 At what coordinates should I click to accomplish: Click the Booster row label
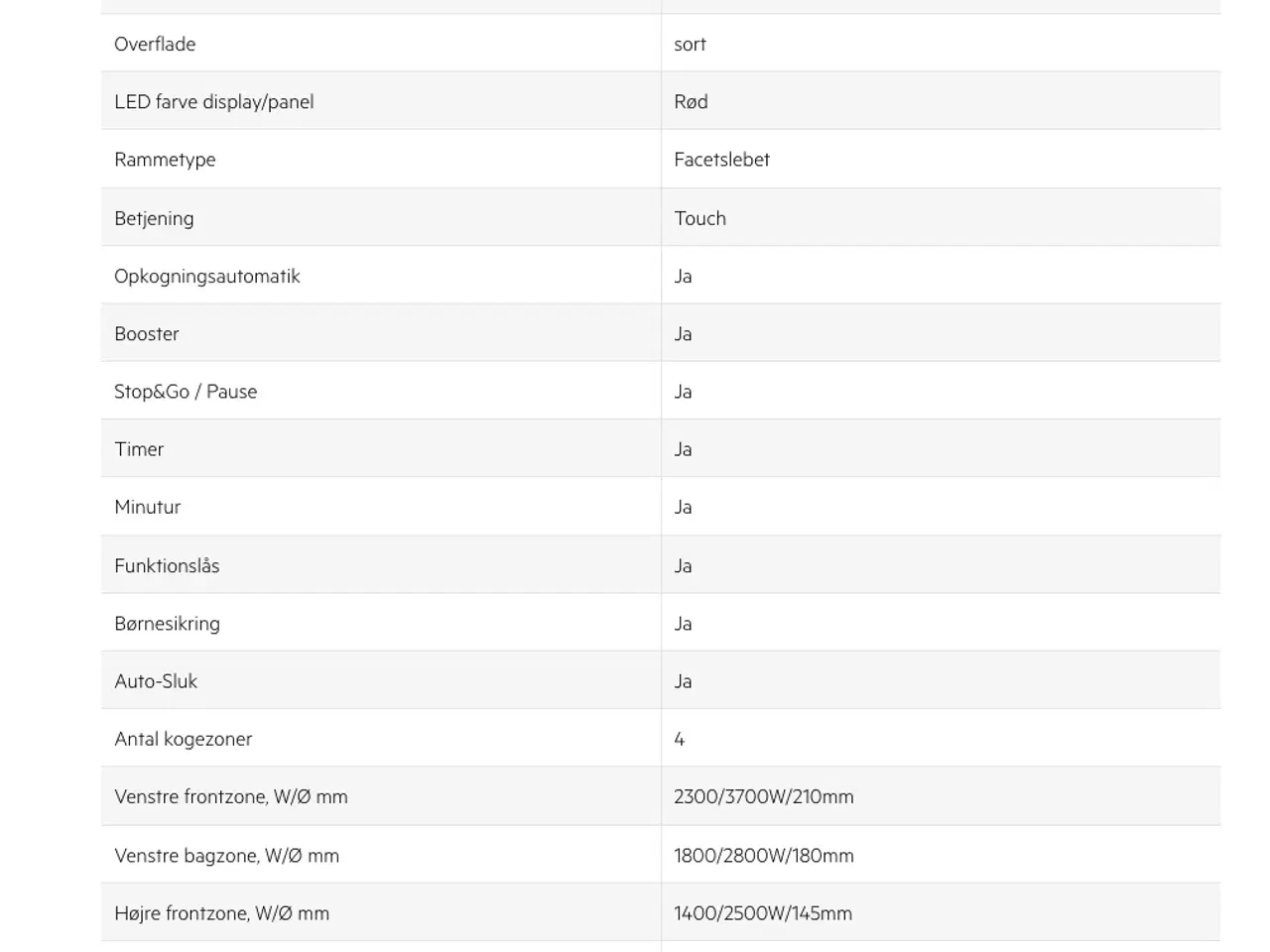point(147,333)
